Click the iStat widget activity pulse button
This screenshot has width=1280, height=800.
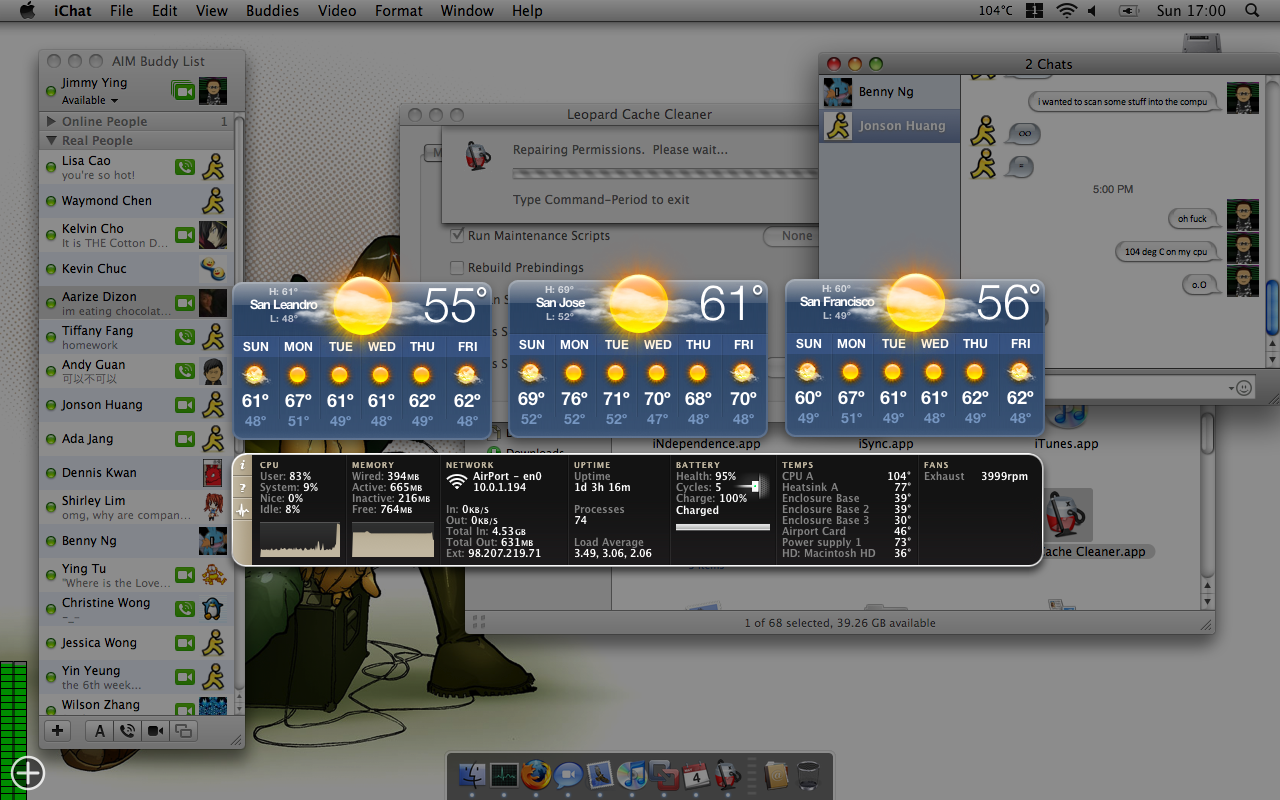click(x=242, y=510)
